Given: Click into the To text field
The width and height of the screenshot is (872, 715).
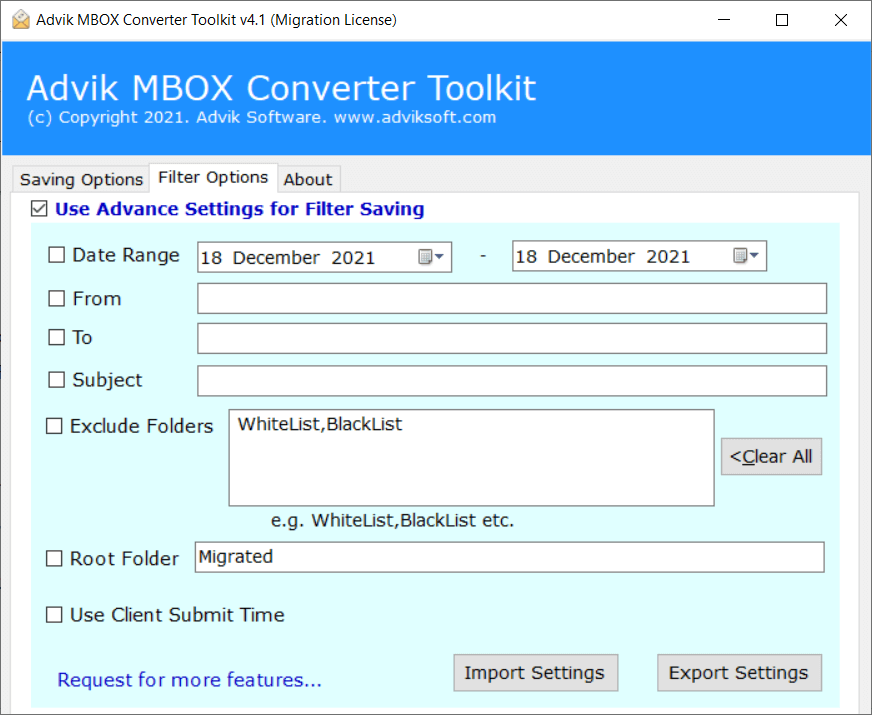Looking at the screenshot, I should (x=512, y=338).
